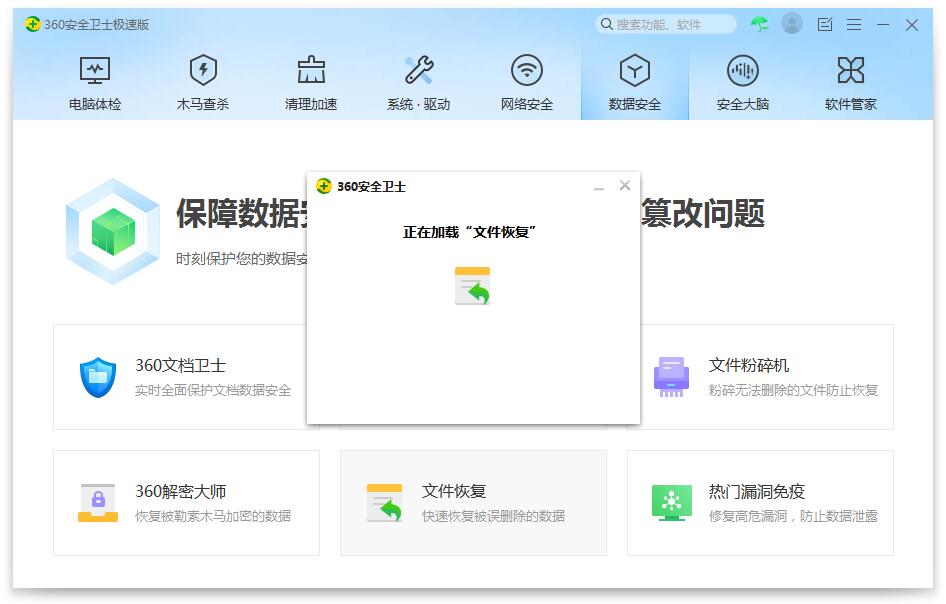Click description 粉碎无法删除的文件防止恢复
Image resolution: width=946 pixels, height=604 pixels.
pyautogui.click(x=793, y=390)
